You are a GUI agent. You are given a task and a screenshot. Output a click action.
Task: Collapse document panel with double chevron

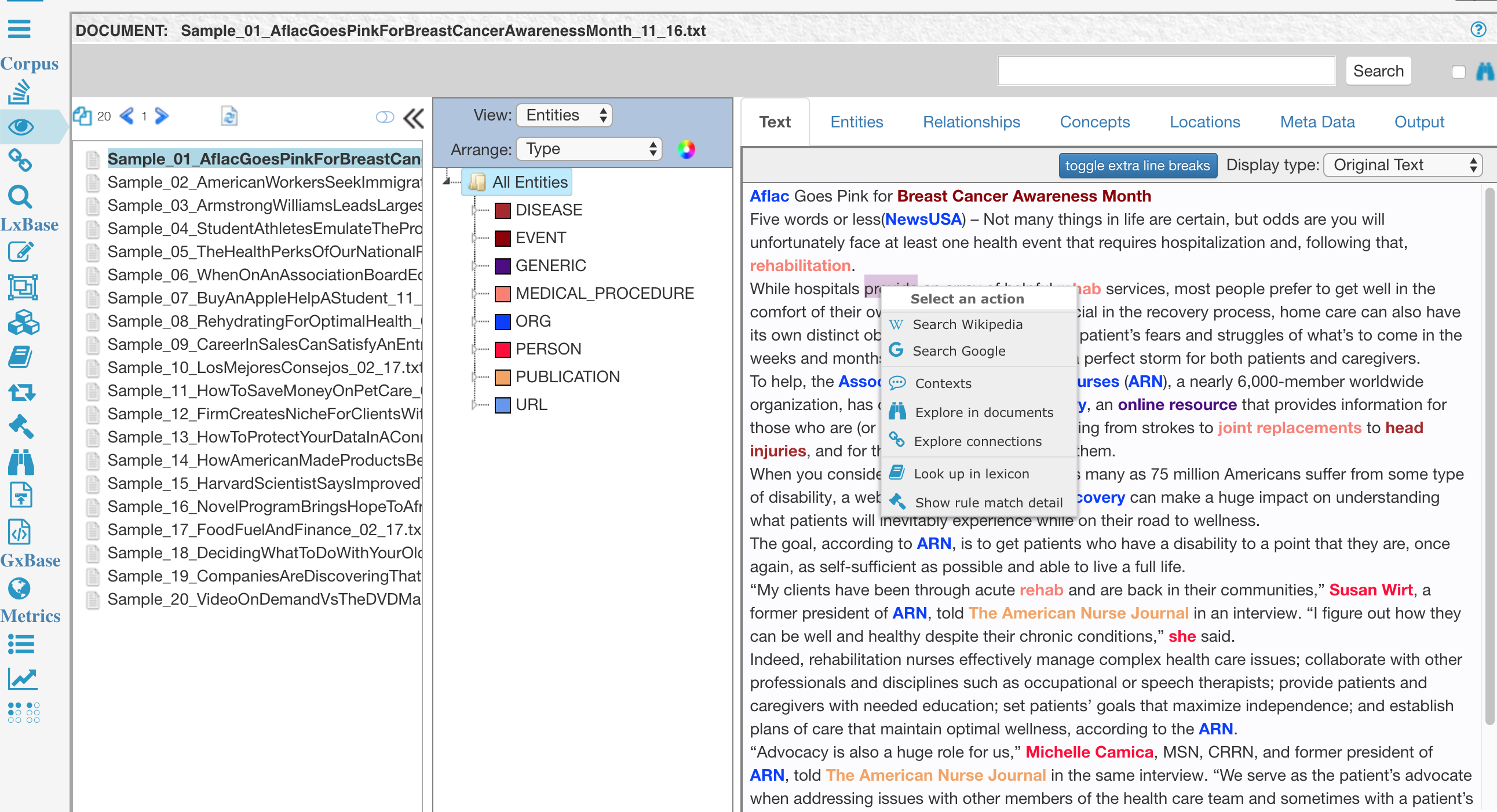point(413,118)
